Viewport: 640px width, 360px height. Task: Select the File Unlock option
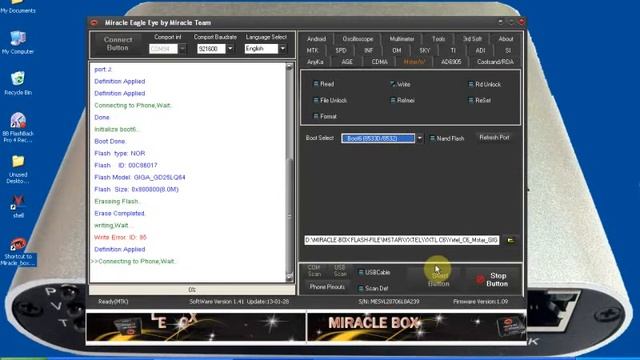330,100
